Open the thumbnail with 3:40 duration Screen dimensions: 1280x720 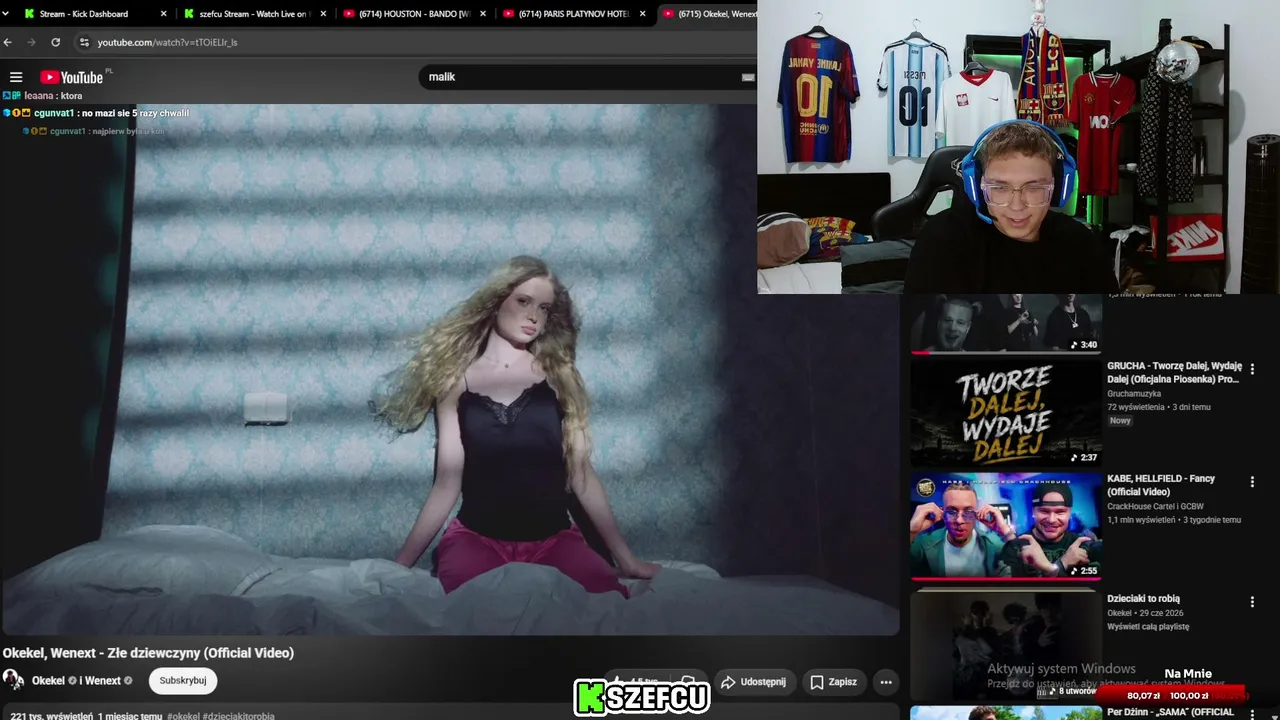(1005, 324)
